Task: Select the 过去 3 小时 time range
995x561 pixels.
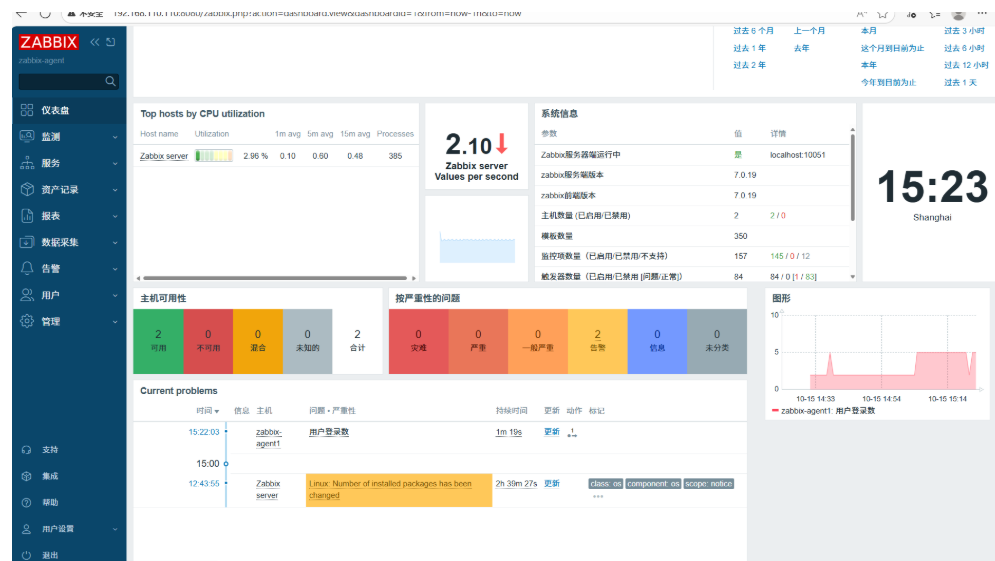Action: pyautogui.click(x=964, y=30)
